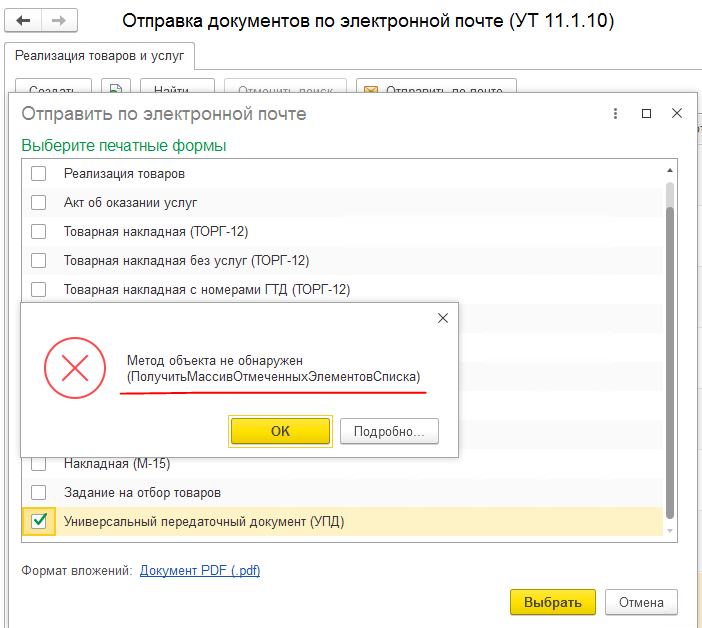Click the 'Выбрать' button
The image size is (702, 628).
552,602
